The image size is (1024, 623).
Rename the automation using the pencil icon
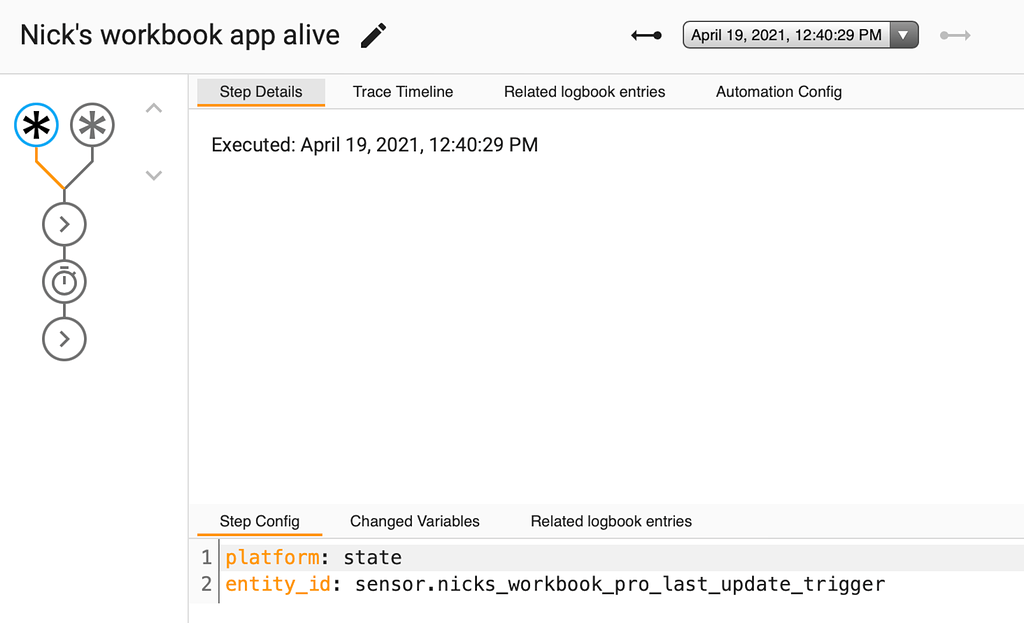[x=371, y=34]
